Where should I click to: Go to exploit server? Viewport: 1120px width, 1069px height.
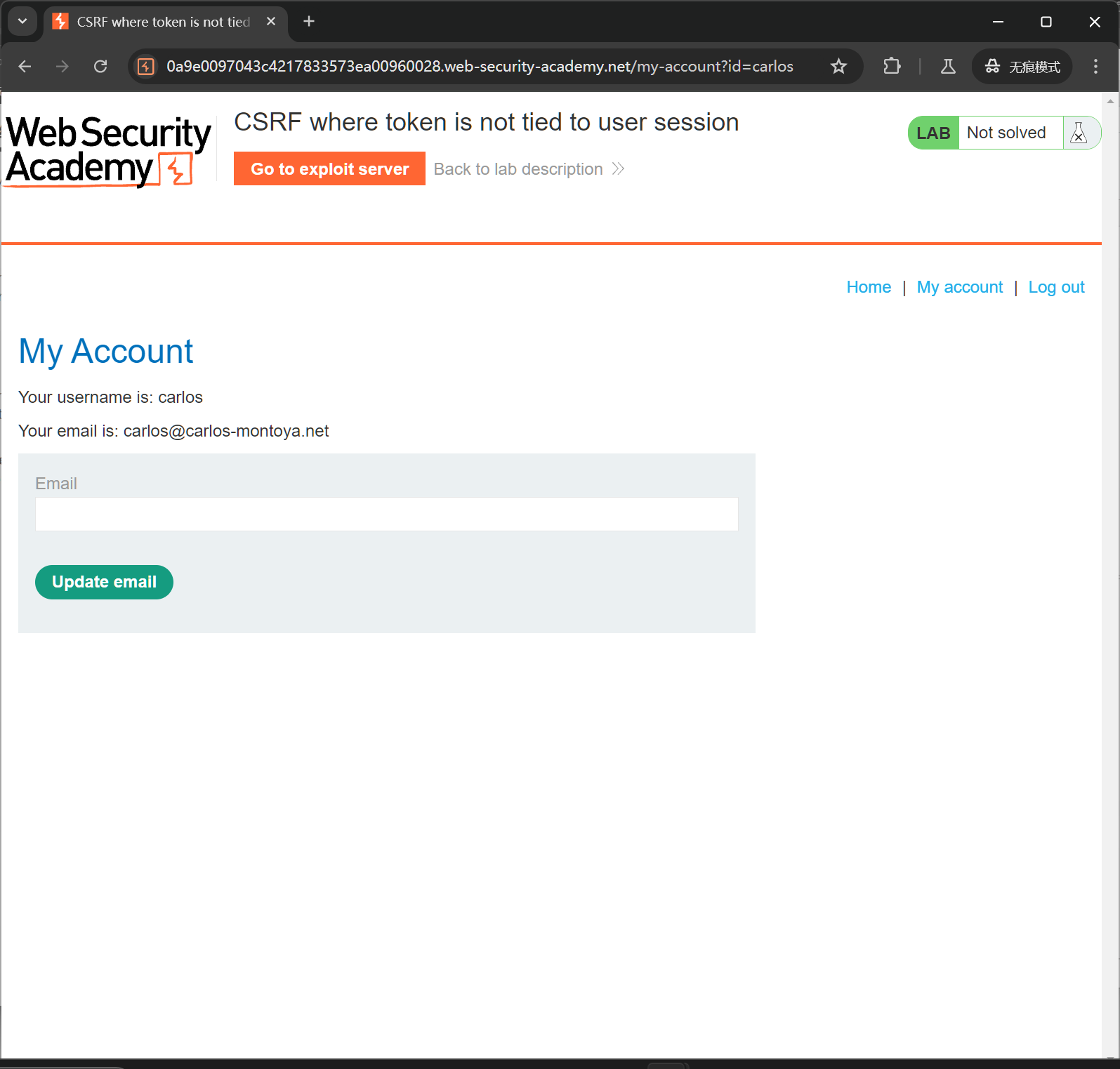329,169
